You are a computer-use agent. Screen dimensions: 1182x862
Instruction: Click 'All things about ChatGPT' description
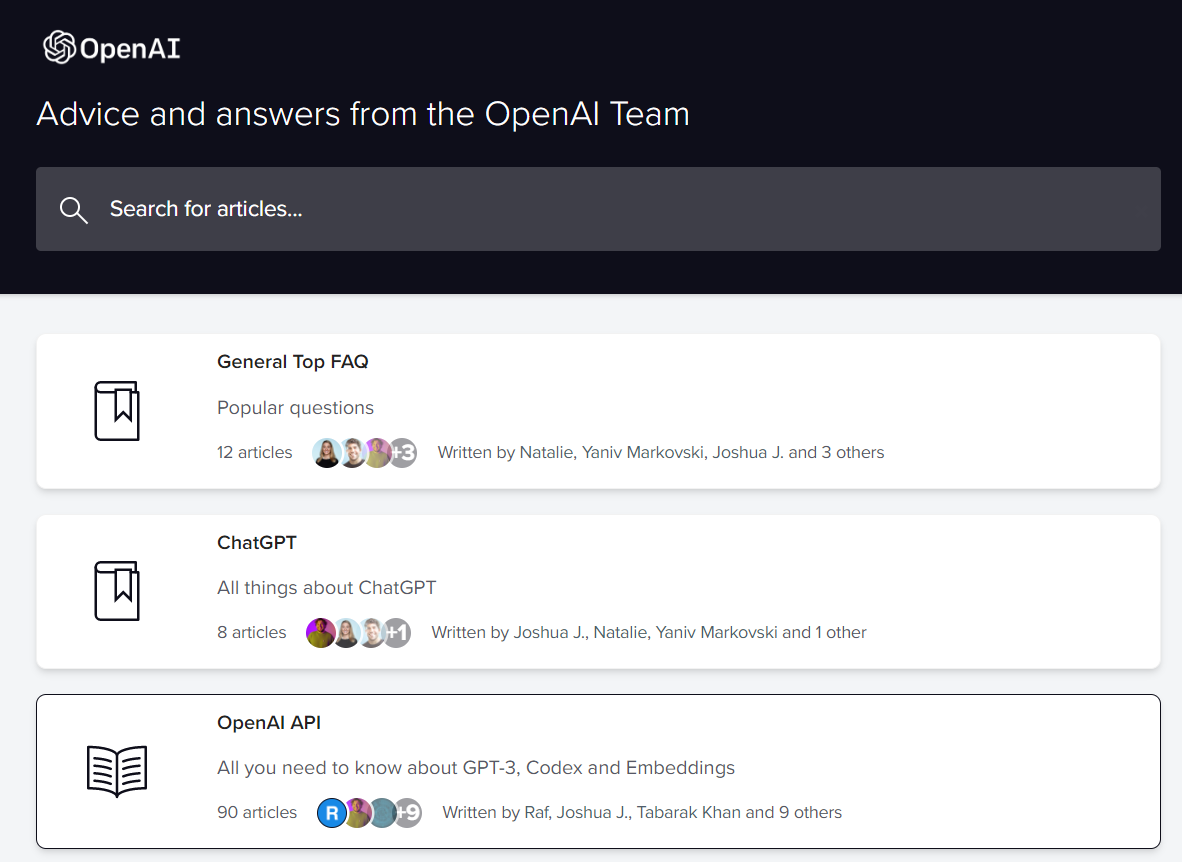pyautogui.click(x=326, y=588)
